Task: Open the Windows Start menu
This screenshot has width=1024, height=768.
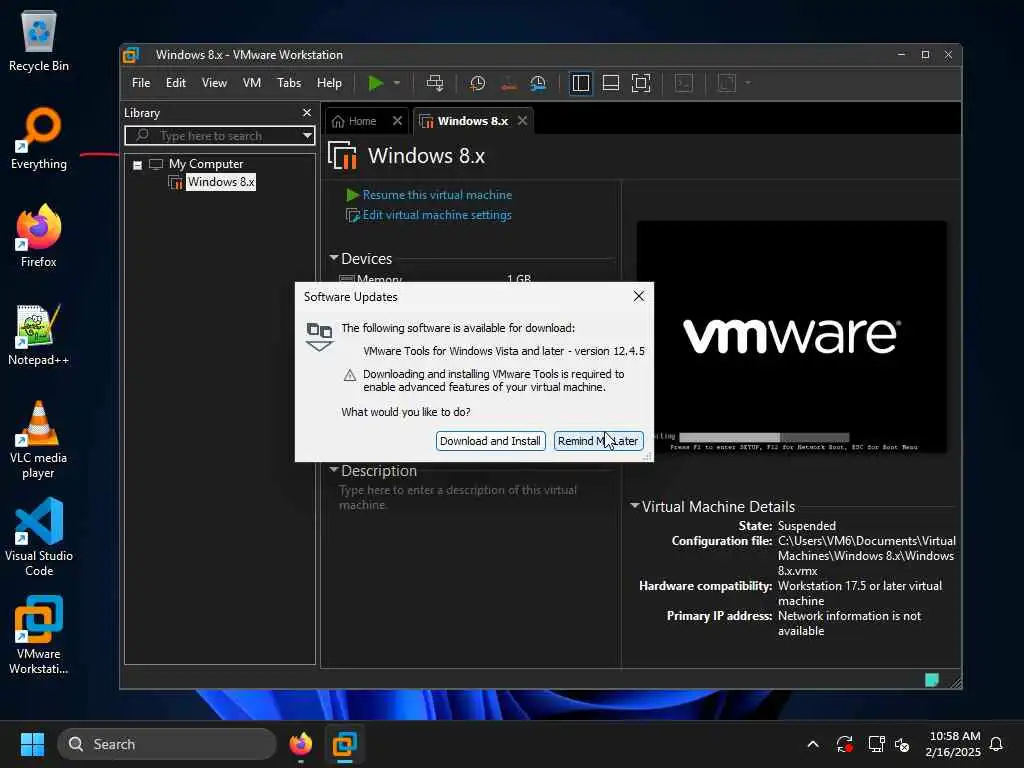Action: 32,744
